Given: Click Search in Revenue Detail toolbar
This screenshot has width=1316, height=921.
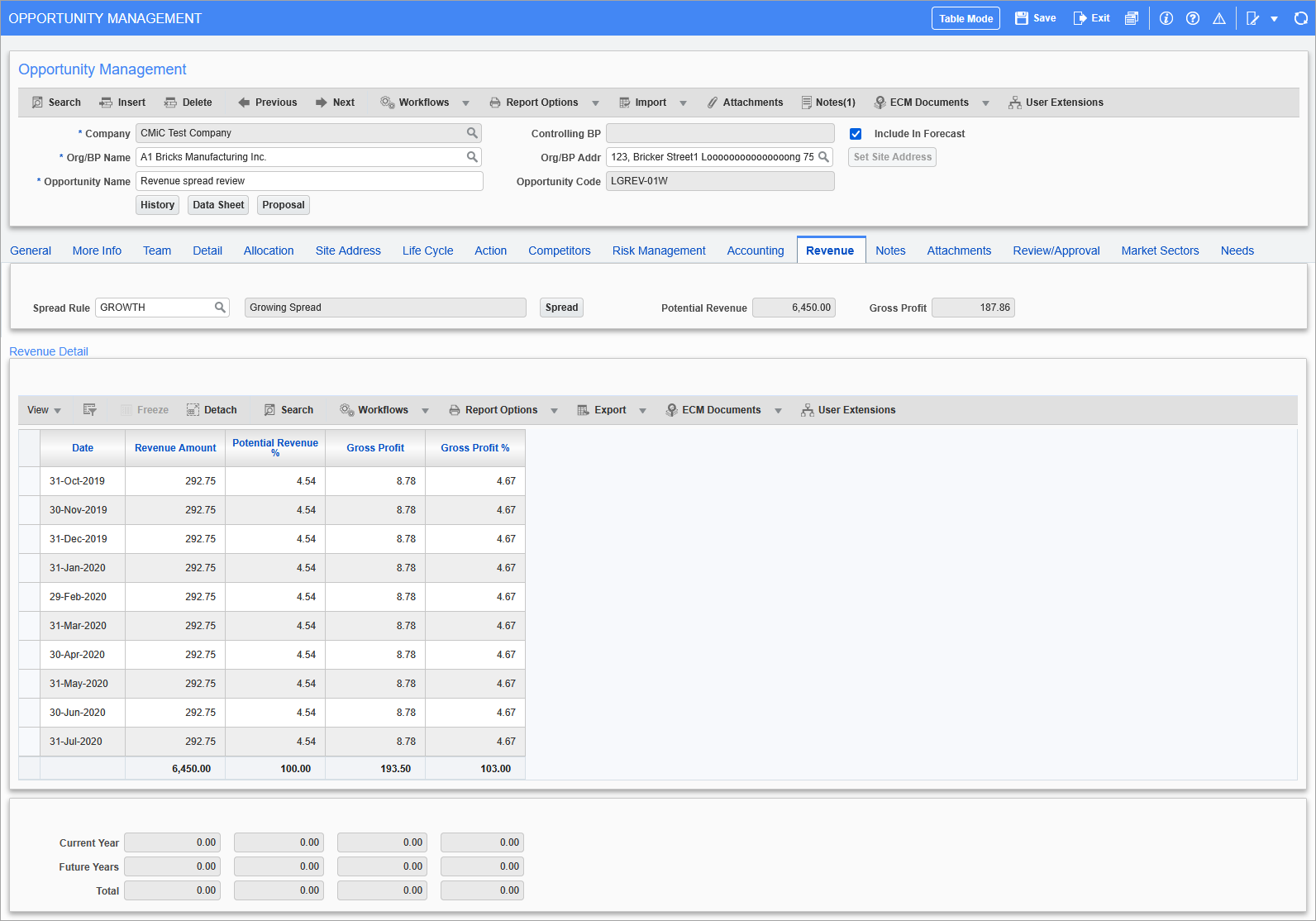Looking at the screenshot, I should (x=288, y=410).
